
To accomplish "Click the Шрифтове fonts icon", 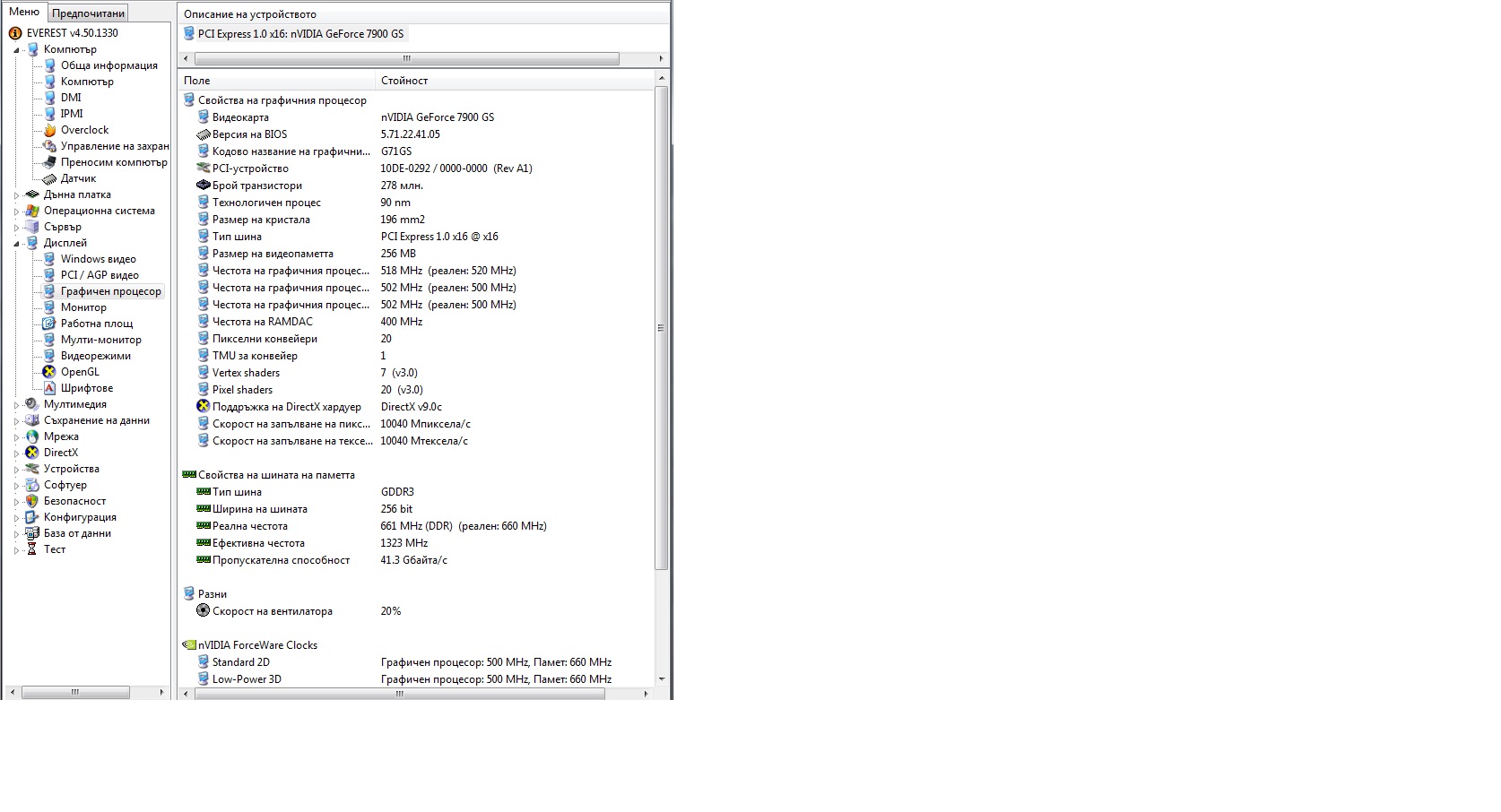I will pos(50,388).
